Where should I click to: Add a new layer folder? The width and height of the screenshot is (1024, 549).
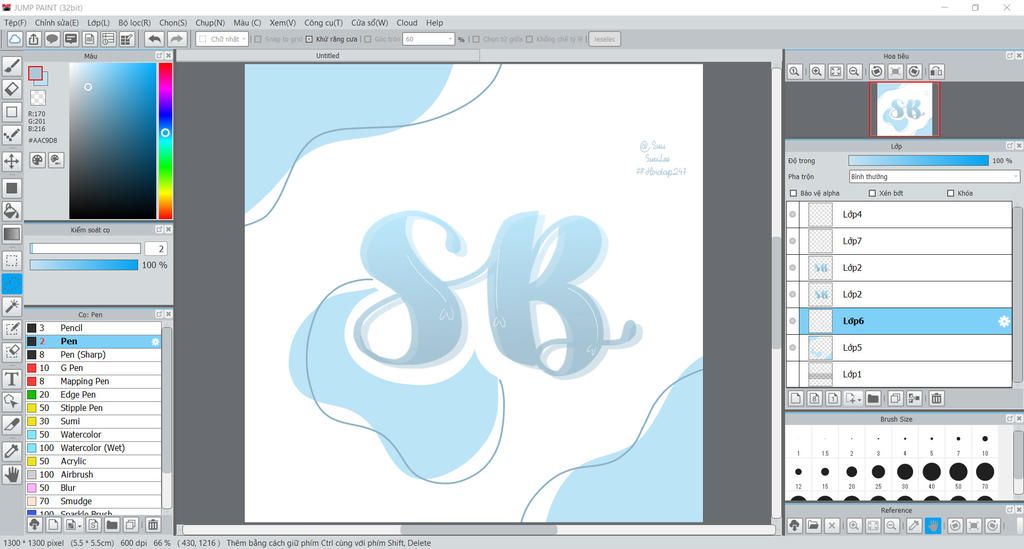[x=873, y=398]
